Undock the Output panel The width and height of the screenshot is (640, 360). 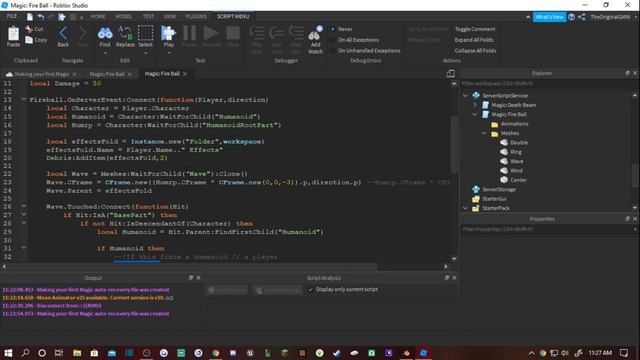[x=191, y=278]
